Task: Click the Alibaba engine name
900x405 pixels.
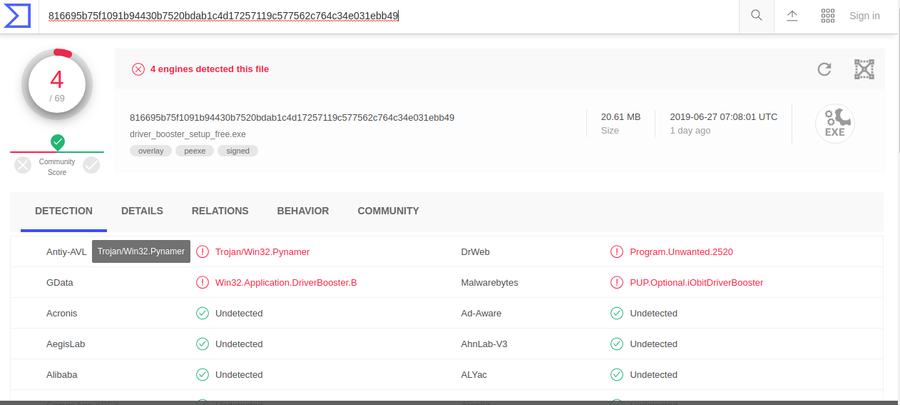Action: pos(62,375)
